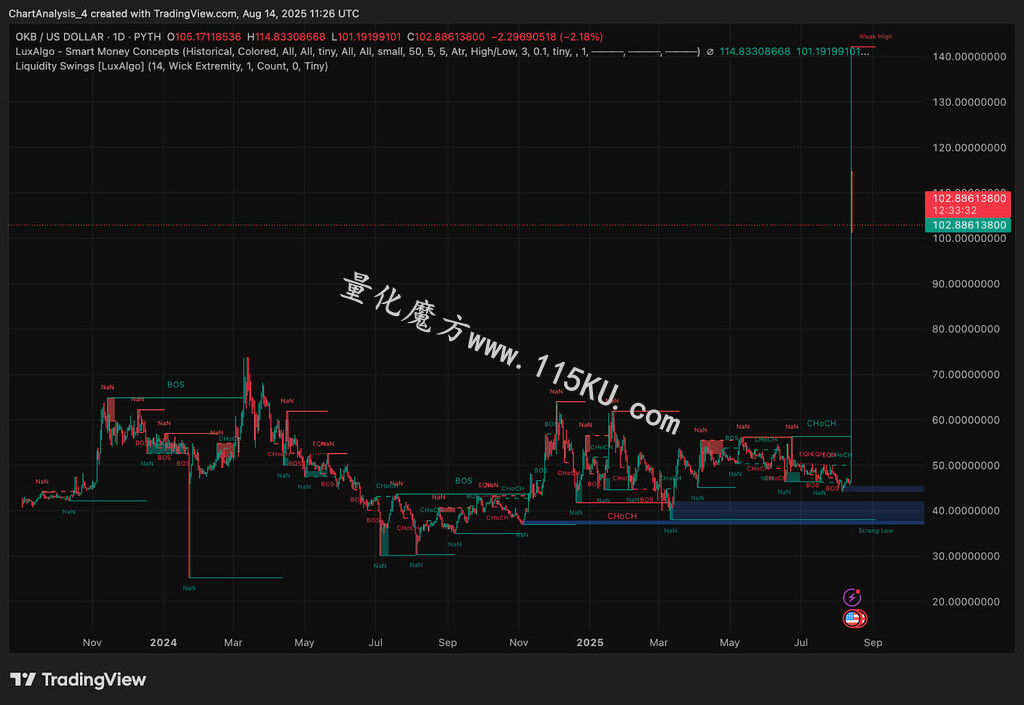Select the Liquidity Swings [LuxAlgo] indicator legend

(172, 66)
